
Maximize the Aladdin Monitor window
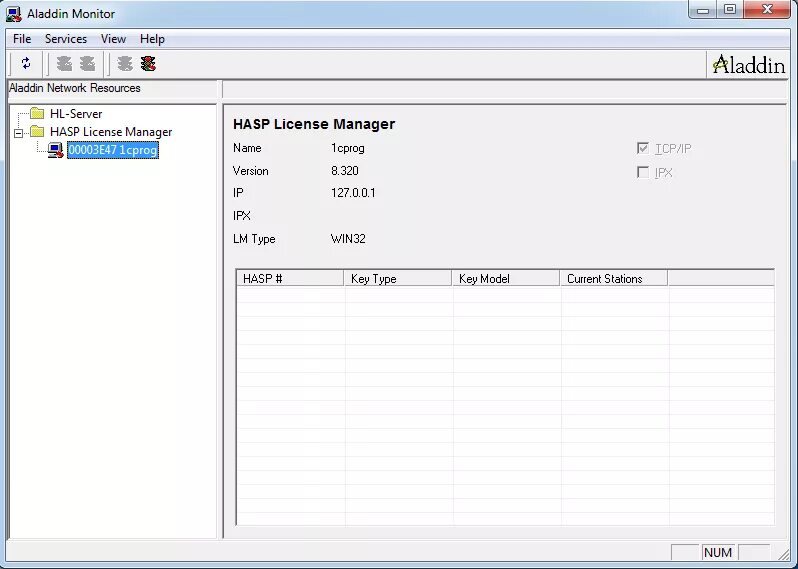click(x=730, y=10)
